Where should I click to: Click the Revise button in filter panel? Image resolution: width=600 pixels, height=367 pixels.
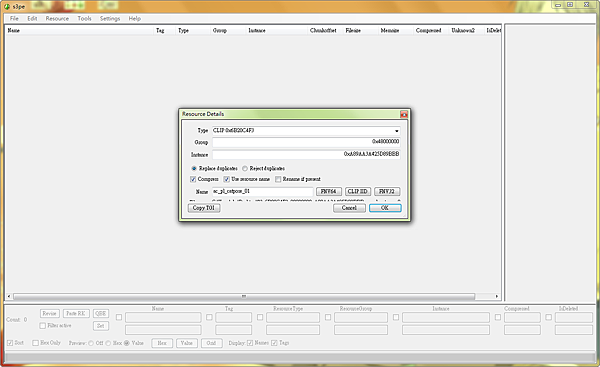coord(49,313)
